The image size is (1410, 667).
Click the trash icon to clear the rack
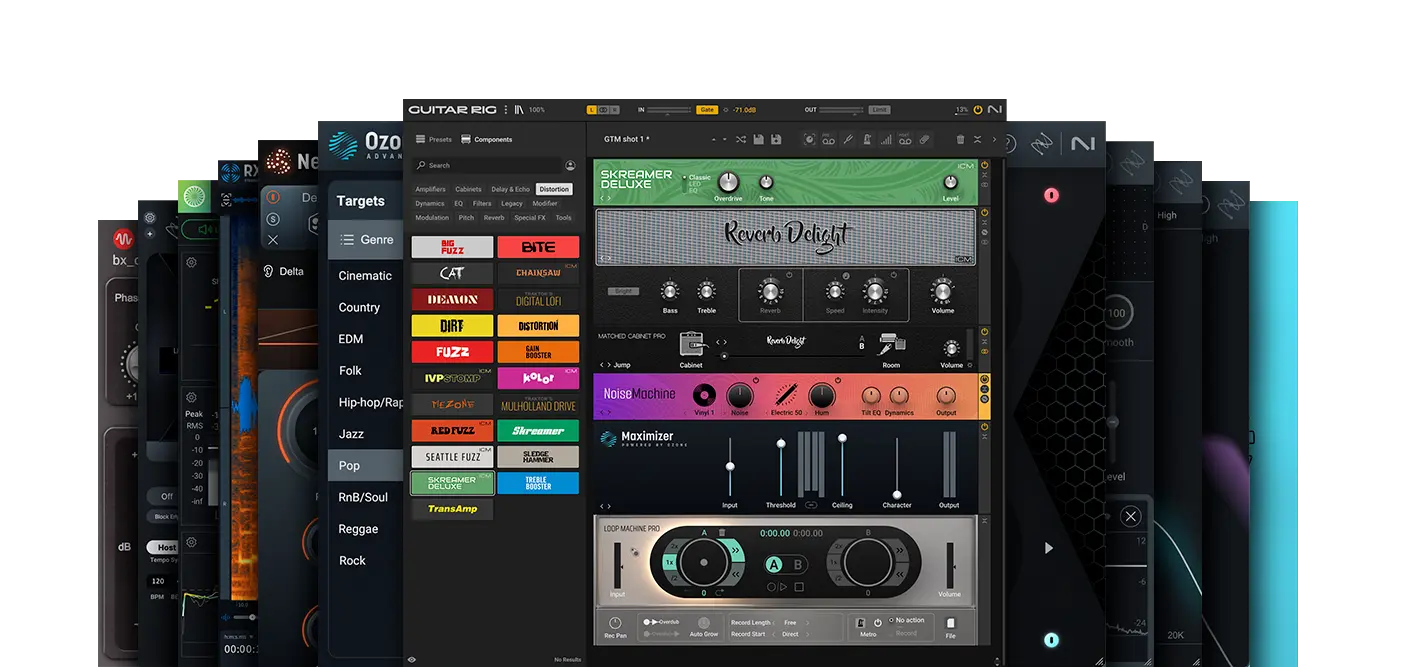point(960,139)
